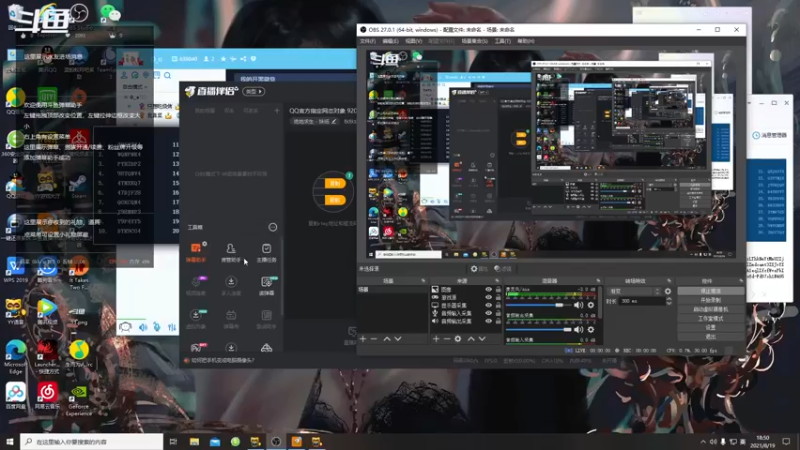Pop out the mixer dock panel
The image size is (800, 450).
598,281
